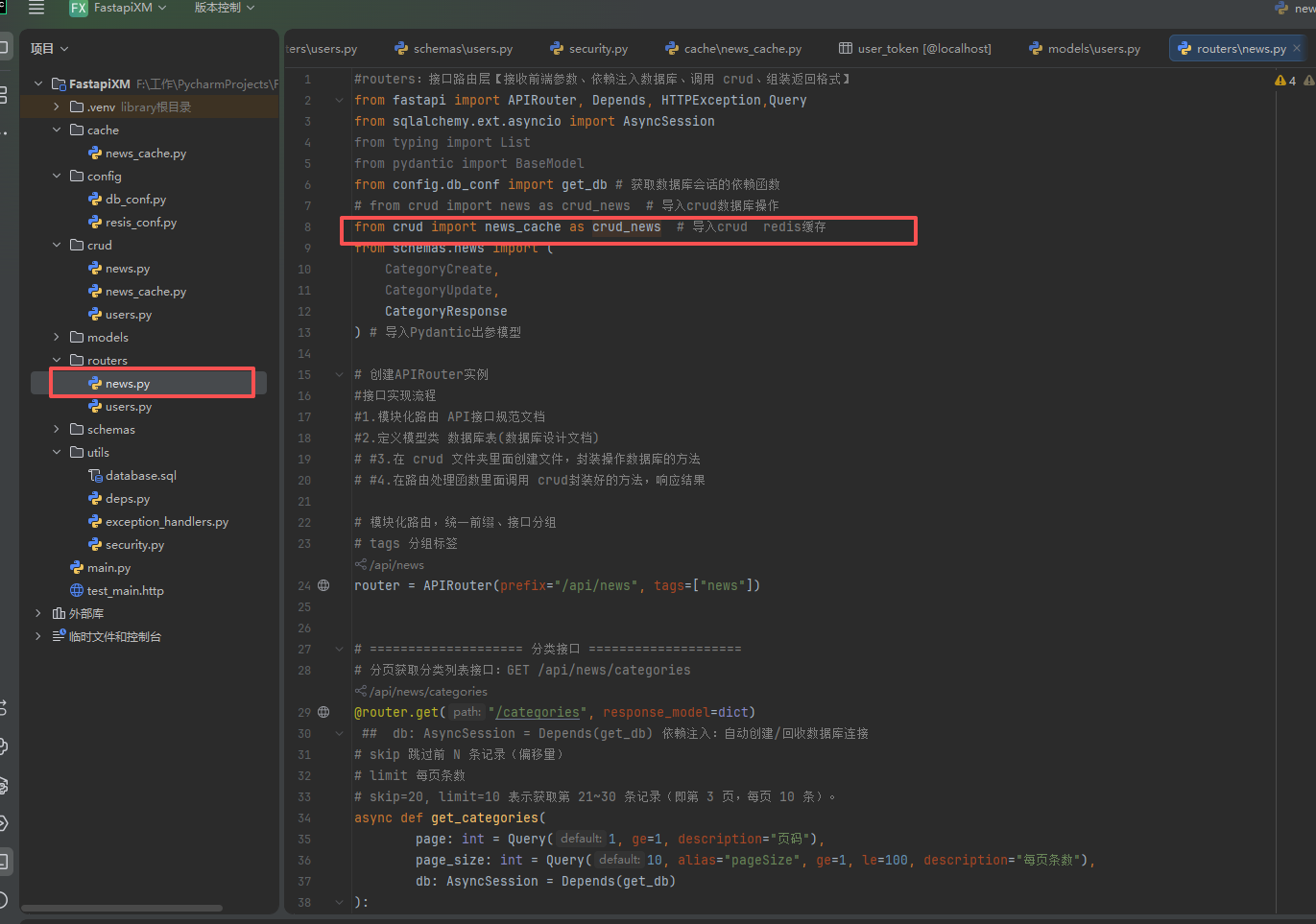Click the database table icon on user_token tab
This screenshot has height=924, width=1316.
(845, 48)
